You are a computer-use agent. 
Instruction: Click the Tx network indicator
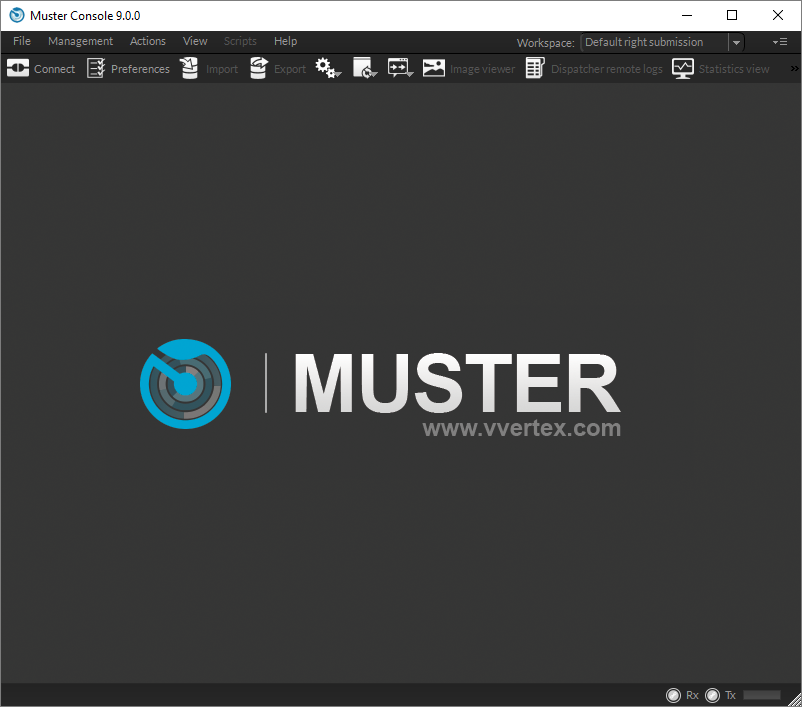click(713, 694)
